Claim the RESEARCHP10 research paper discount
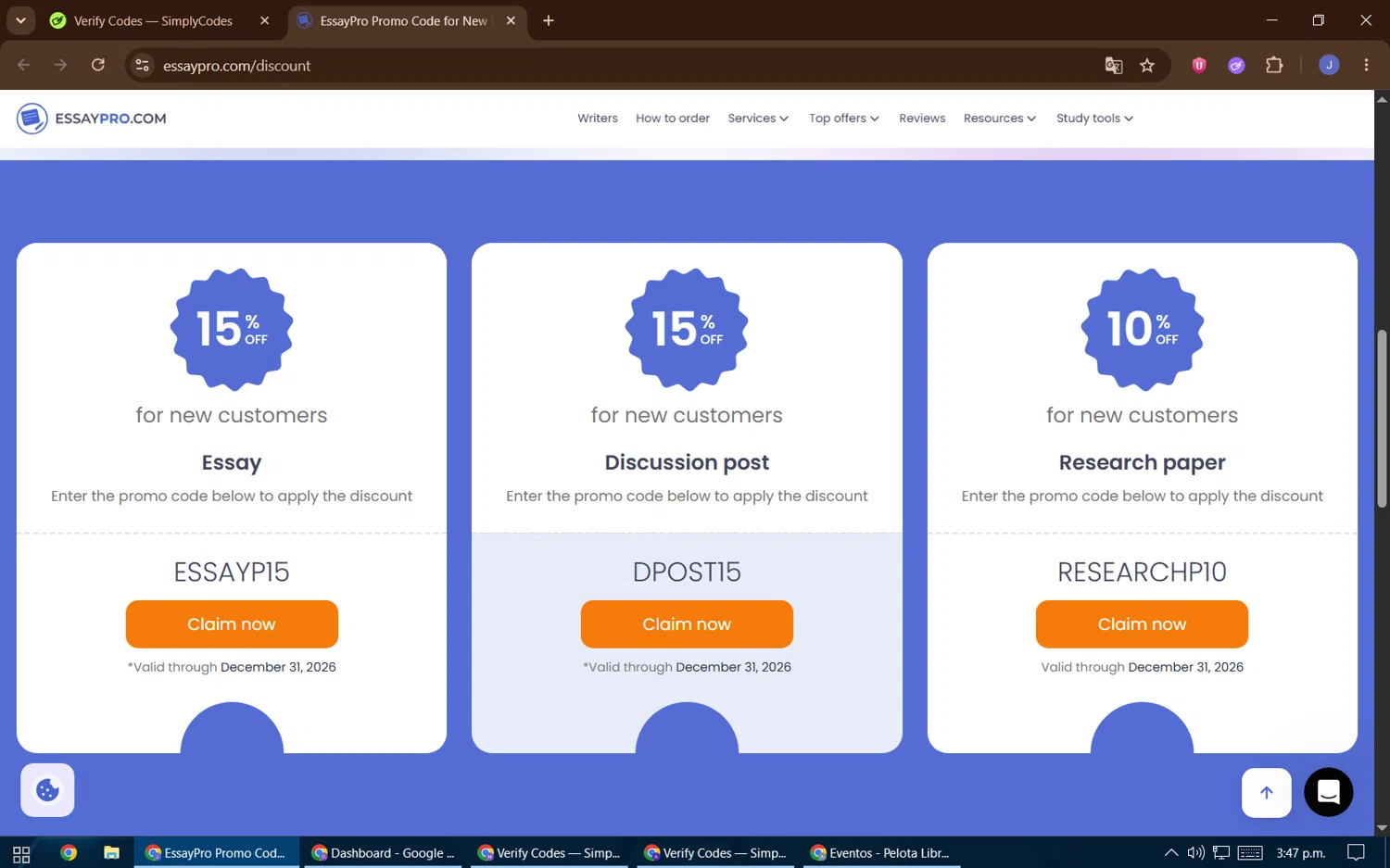Viewport: 1390px width, 868px height. click(1142, 624)
